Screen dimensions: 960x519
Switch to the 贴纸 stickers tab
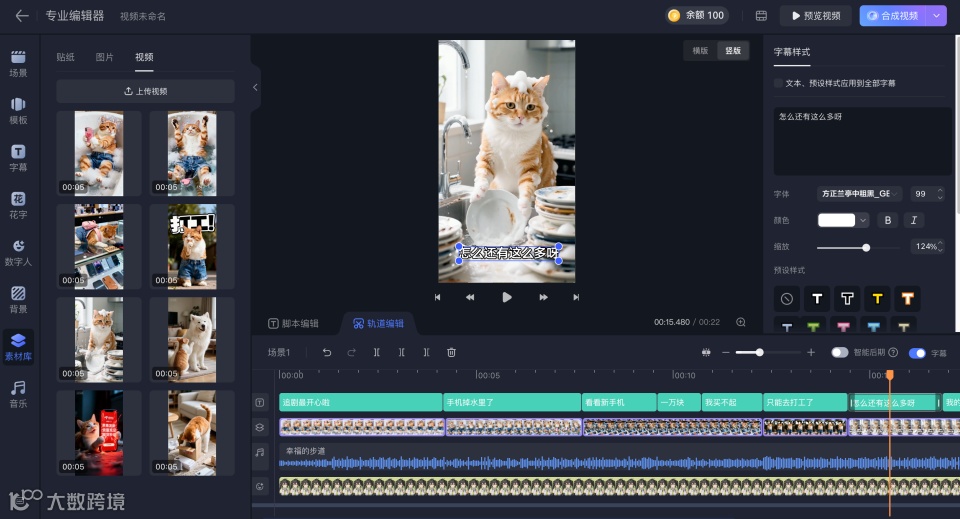click(65, 57)
